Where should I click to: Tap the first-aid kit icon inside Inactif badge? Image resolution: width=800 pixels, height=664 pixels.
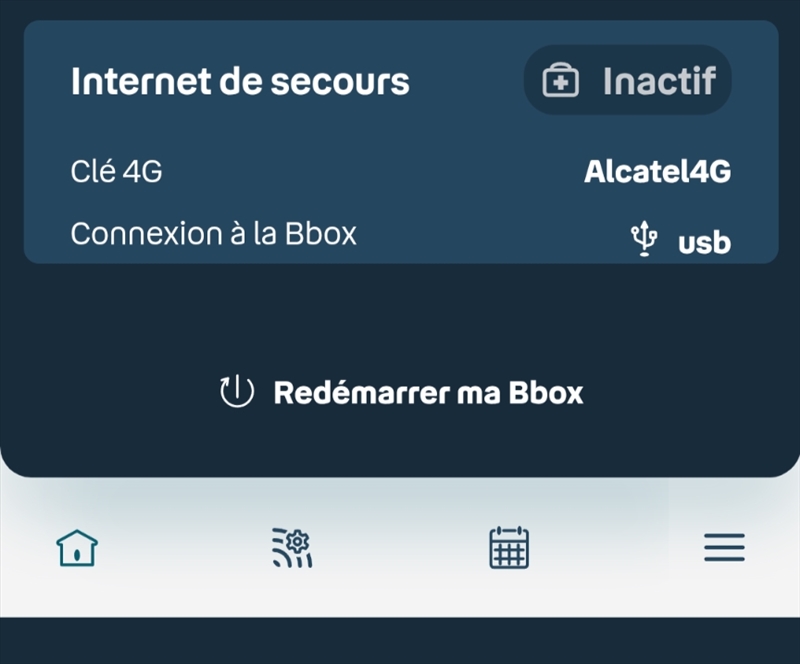coord(562,79)
